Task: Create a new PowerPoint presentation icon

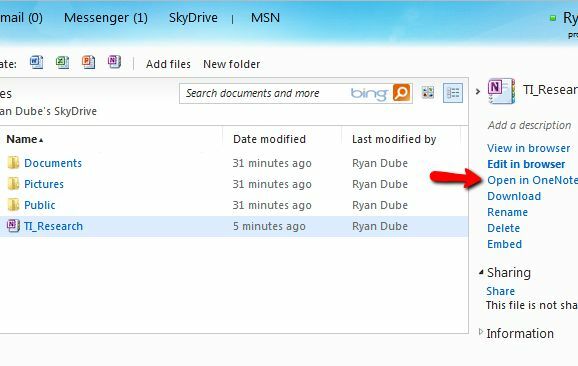Action: tap(88, 62)
